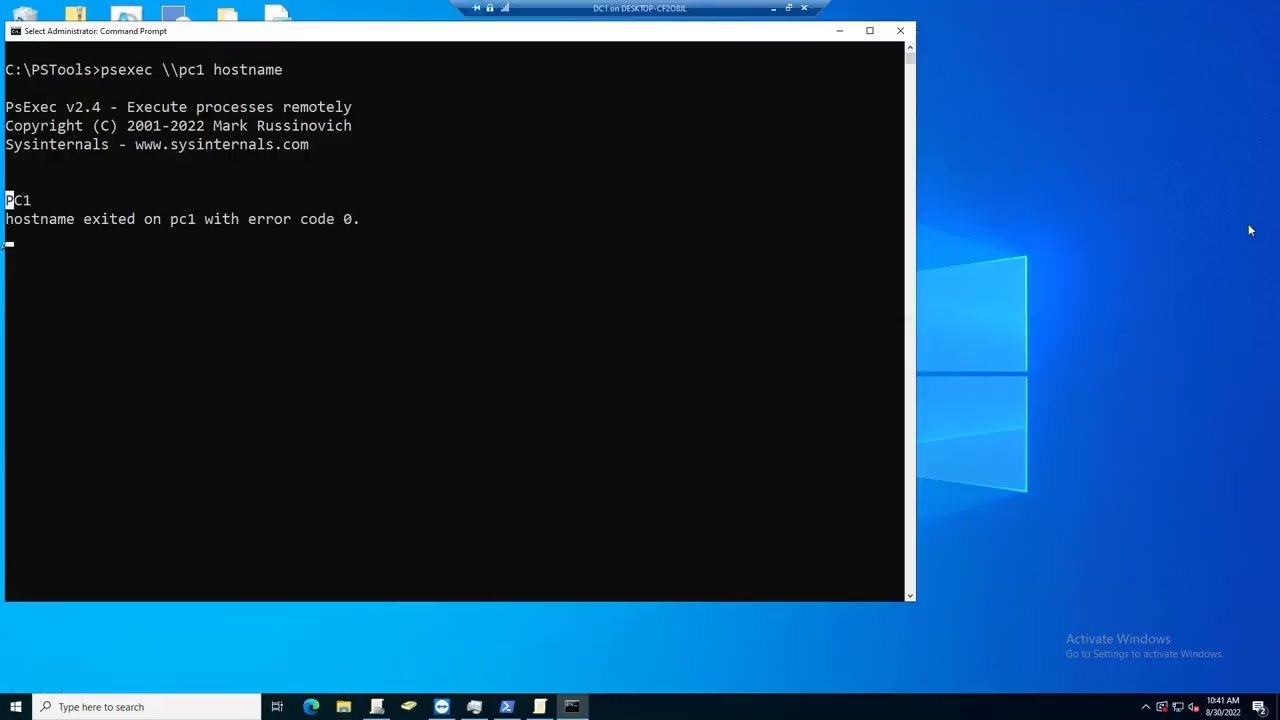Screen dimensions: 1280x720
Task: Launch Microsoft Edge from the taskbar
Action: [311, 707]
